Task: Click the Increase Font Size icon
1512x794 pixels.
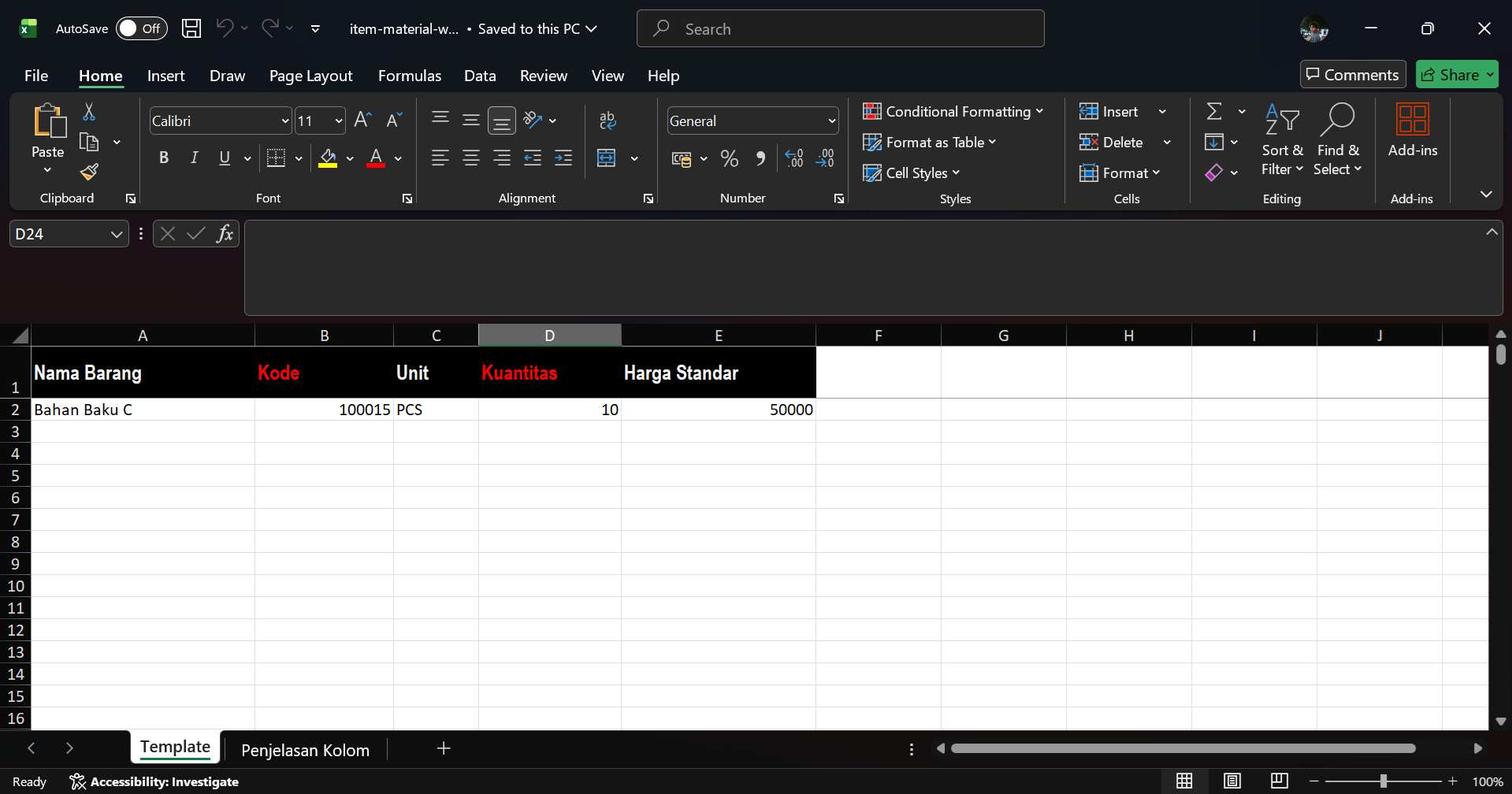Action: click(362, 120)
